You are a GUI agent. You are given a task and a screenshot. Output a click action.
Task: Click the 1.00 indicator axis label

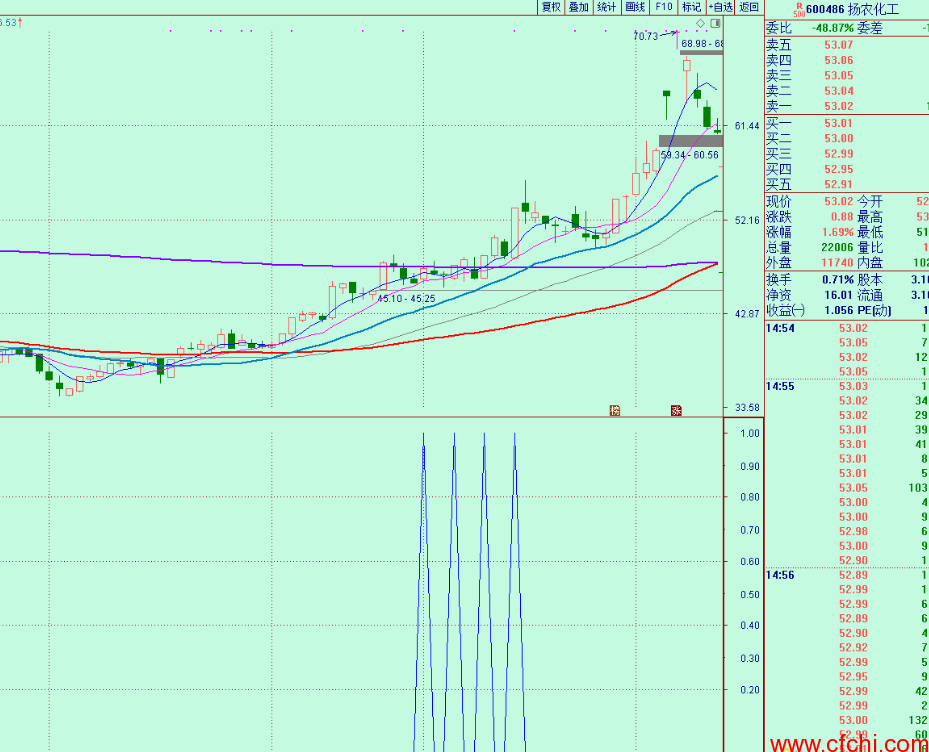pos(750,434)
